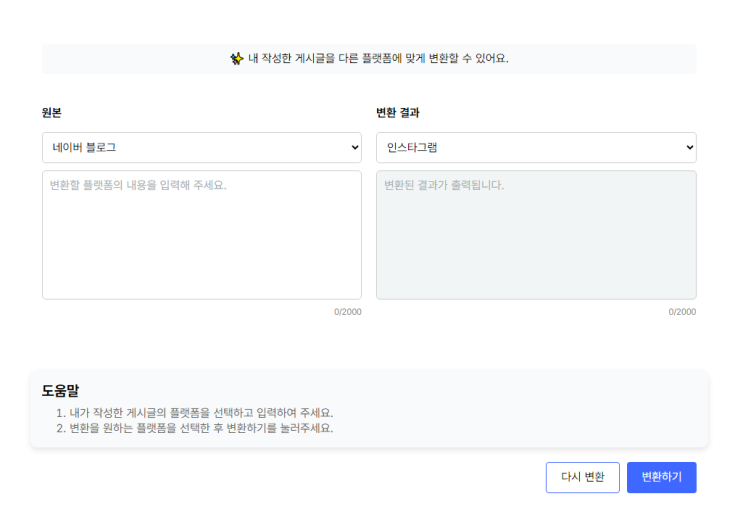Viewport: 743px width, 520px height.
Task: Click the sparkle icon in the banner
Action: pos(236,59)
